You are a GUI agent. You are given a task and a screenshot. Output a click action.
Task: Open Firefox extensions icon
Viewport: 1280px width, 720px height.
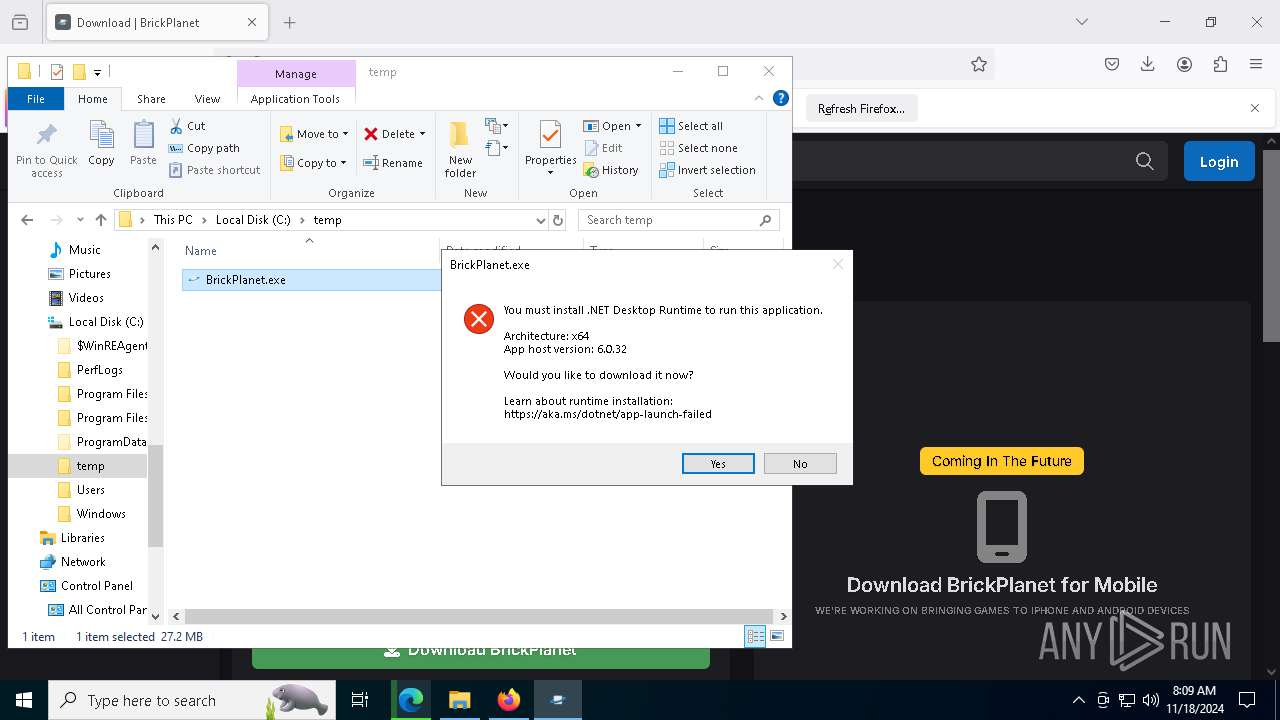1220,64
